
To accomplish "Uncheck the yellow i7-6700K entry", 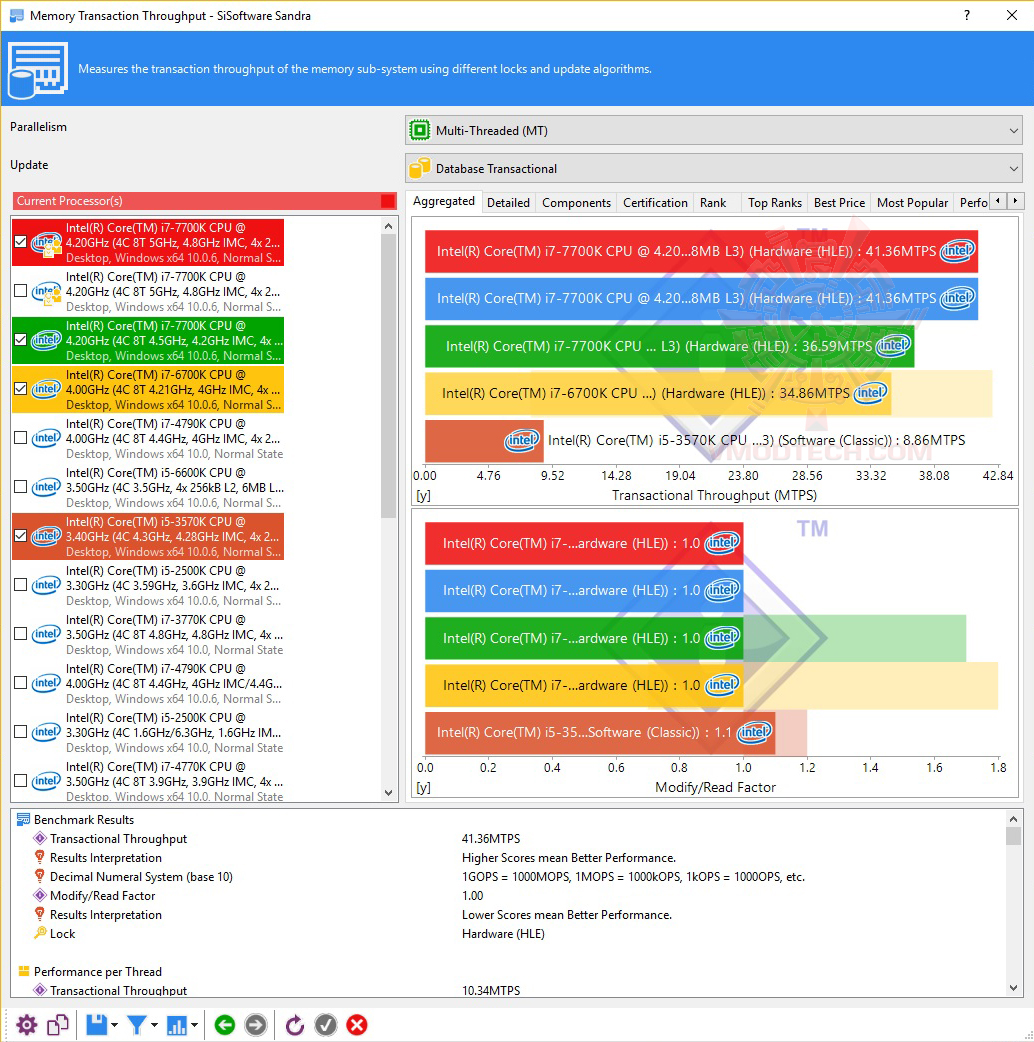I will 21,389.
